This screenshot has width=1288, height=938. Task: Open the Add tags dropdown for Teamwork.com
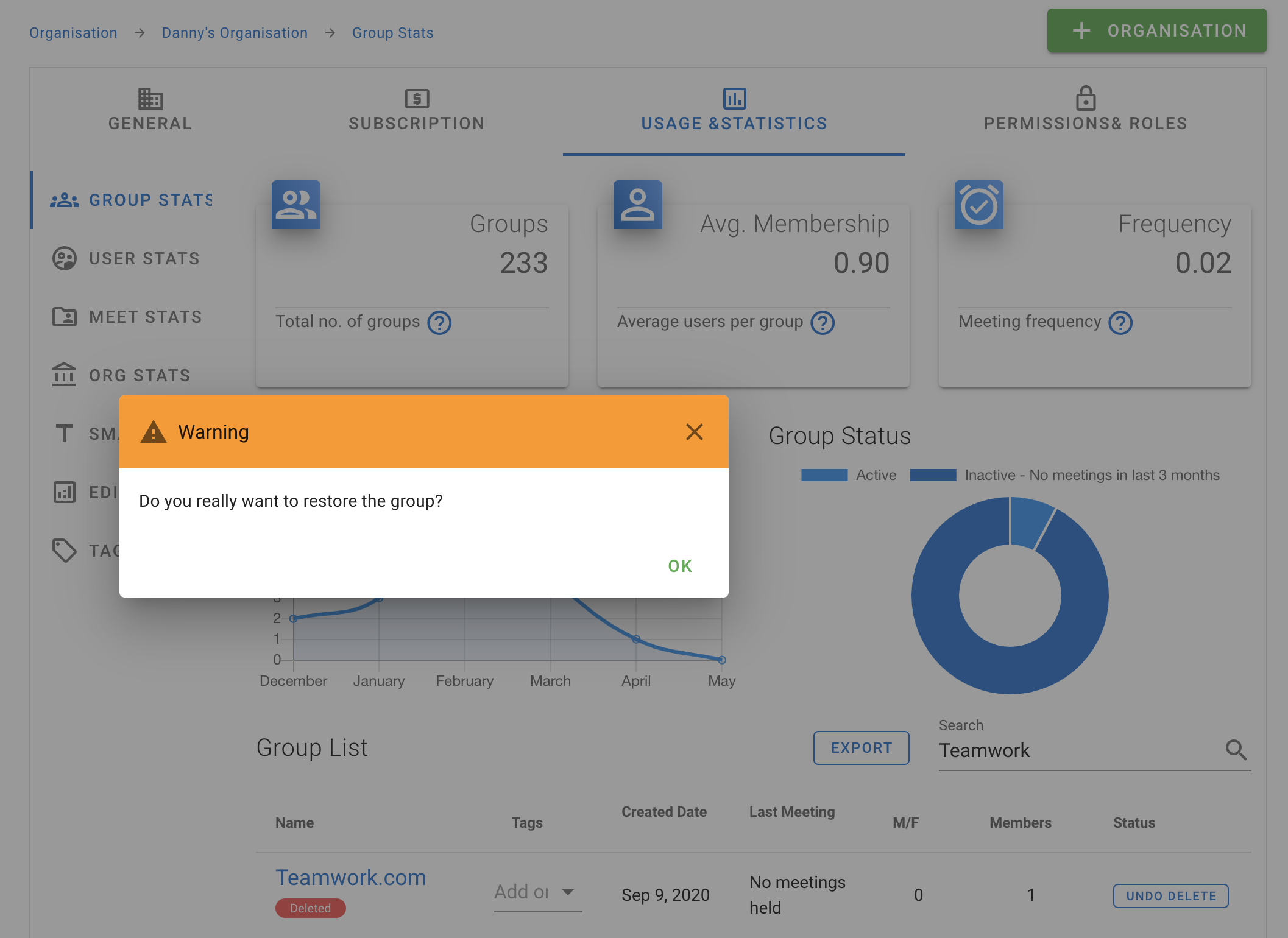point(538,892)
